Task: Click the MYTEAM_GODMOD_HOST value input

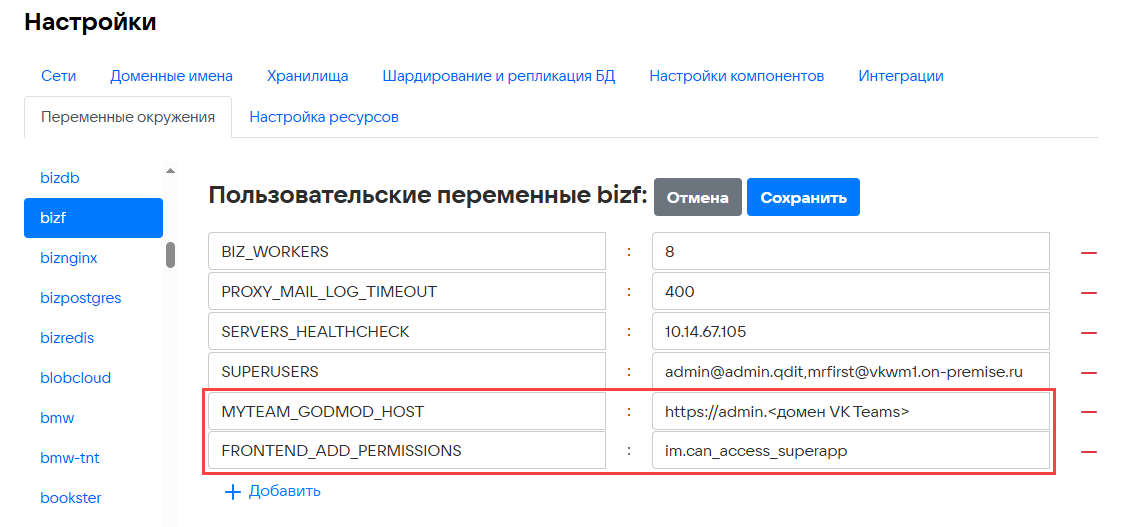Action: coord(850,411)
